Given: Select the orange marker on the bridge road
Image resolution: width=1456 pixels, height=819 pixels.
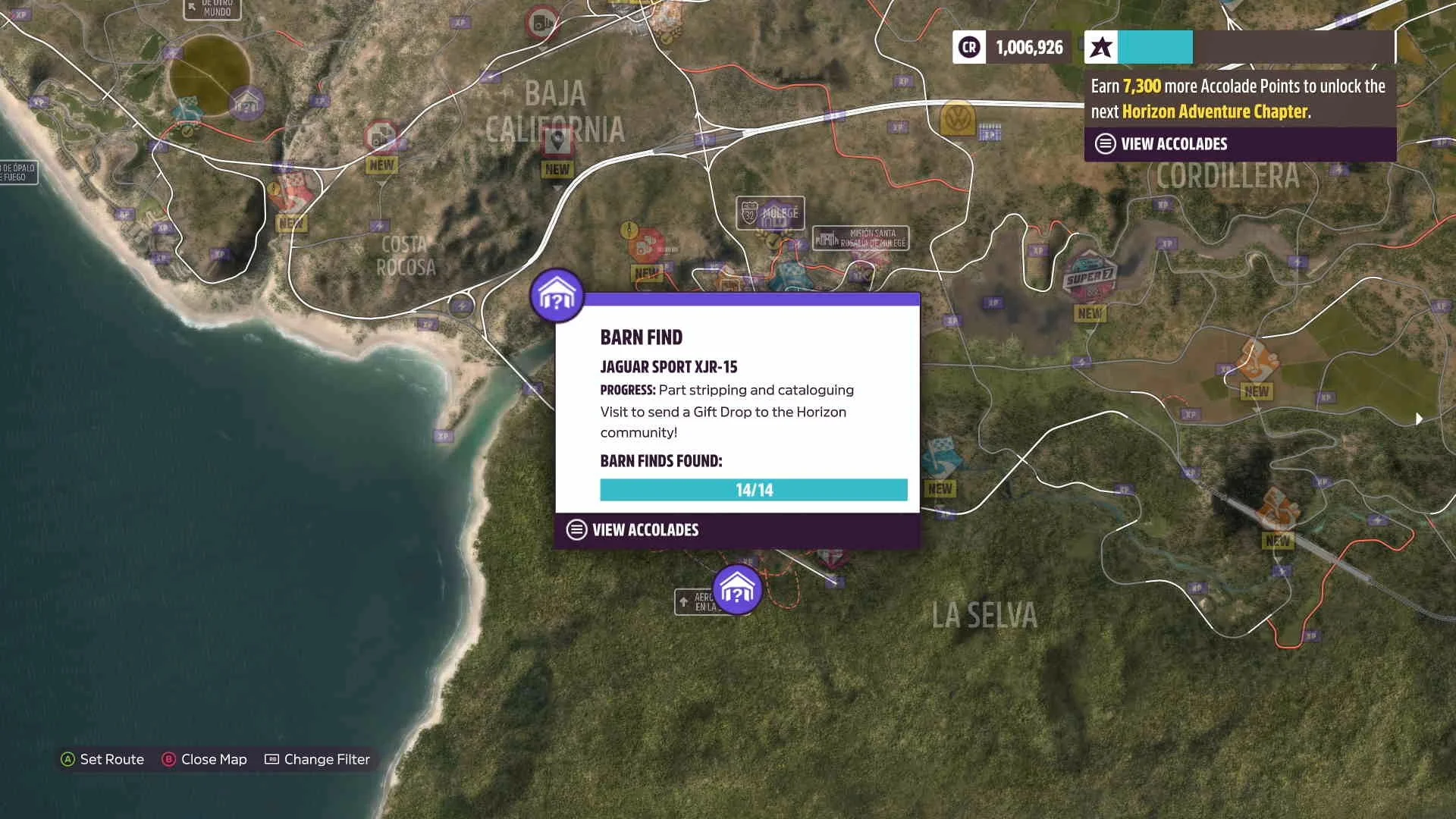Looking at the screenshot, I should [1278, 510].
